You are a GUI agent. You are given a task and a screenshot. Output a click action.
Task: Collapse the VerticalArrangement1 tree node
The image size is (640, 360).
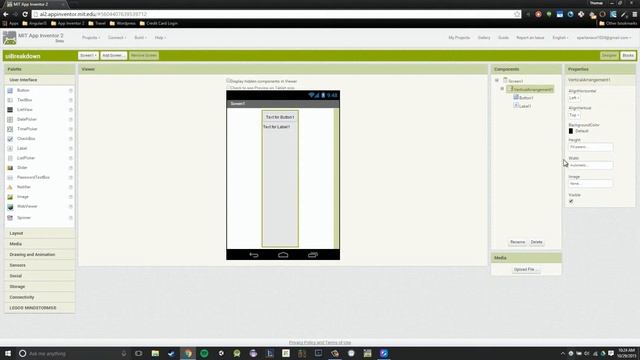tap(502, 89)
